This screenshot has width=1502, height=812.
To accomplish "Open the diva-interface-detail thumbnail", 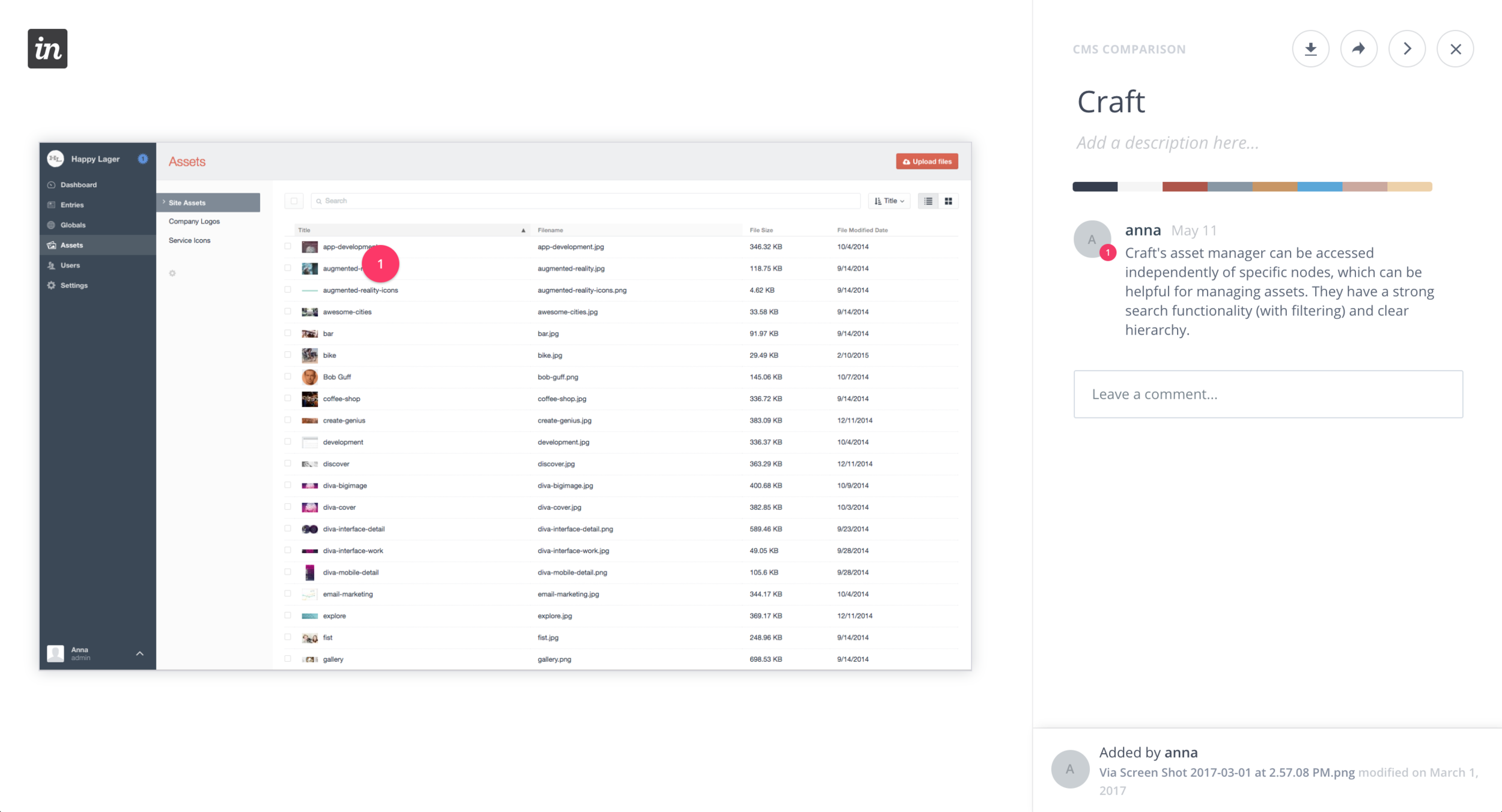I will point(309,529).
